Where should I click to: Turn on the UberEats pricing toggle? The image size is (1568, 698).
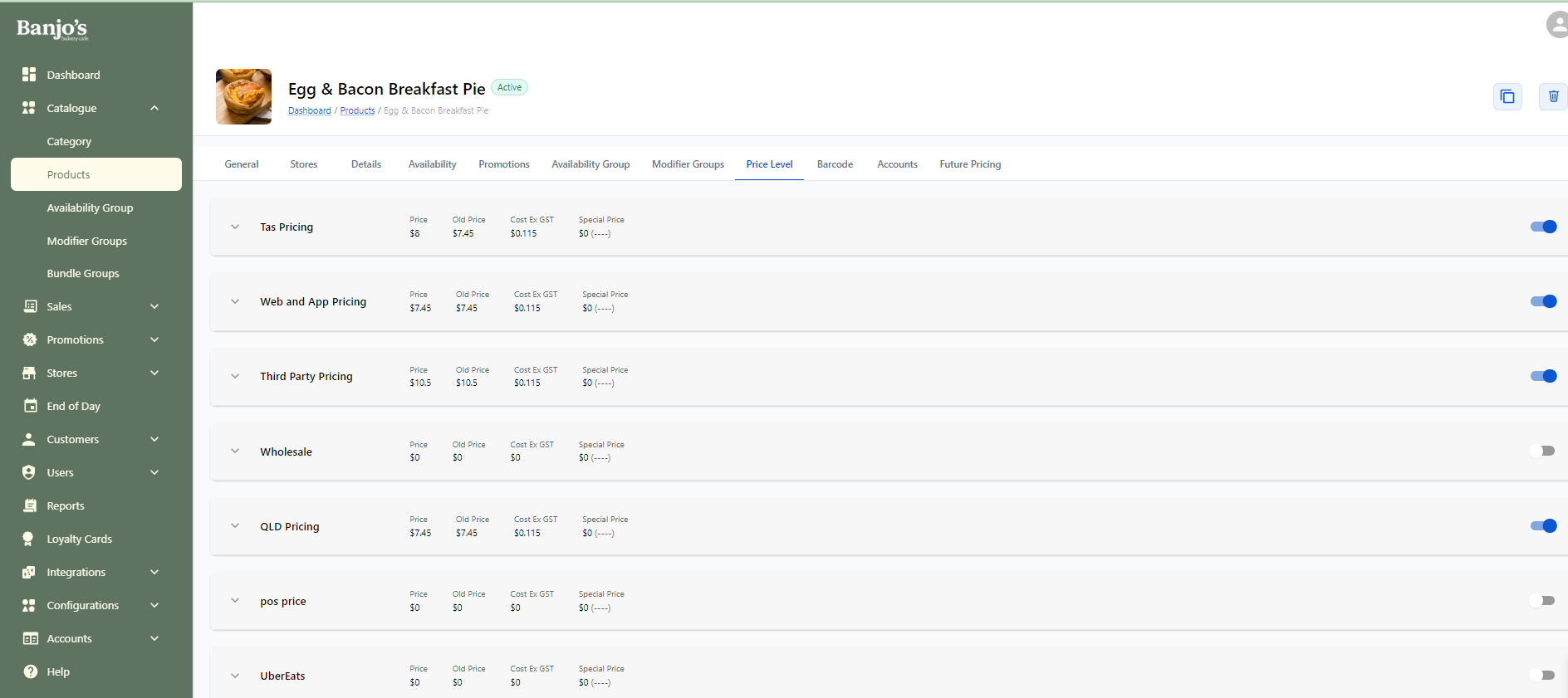coord(1543,676)
